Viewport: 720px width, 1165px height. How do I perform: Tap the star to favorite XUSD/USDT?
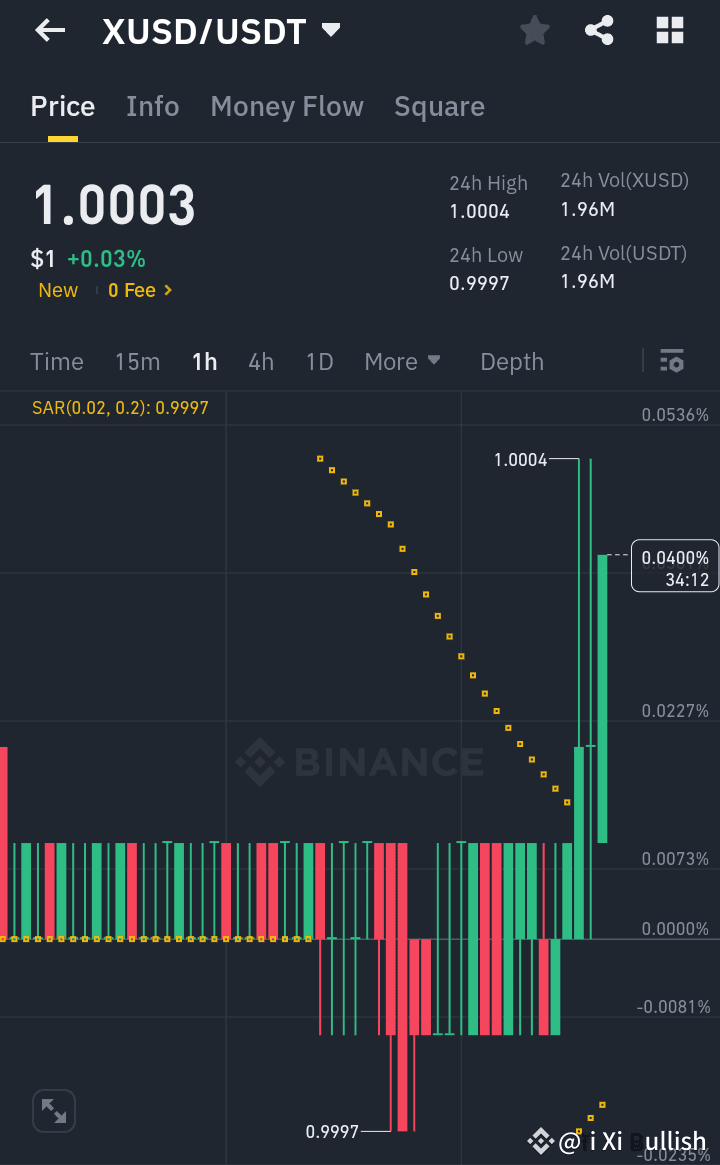pyautogui.click(x=534, y=31)
